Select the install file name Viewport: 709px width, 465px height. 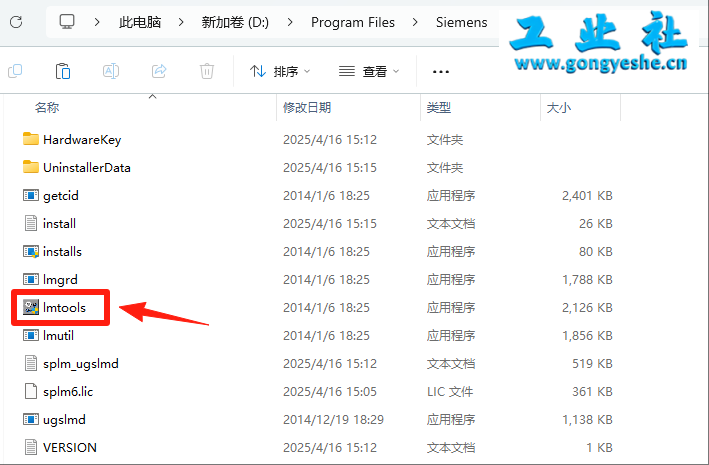click(59, 223)
